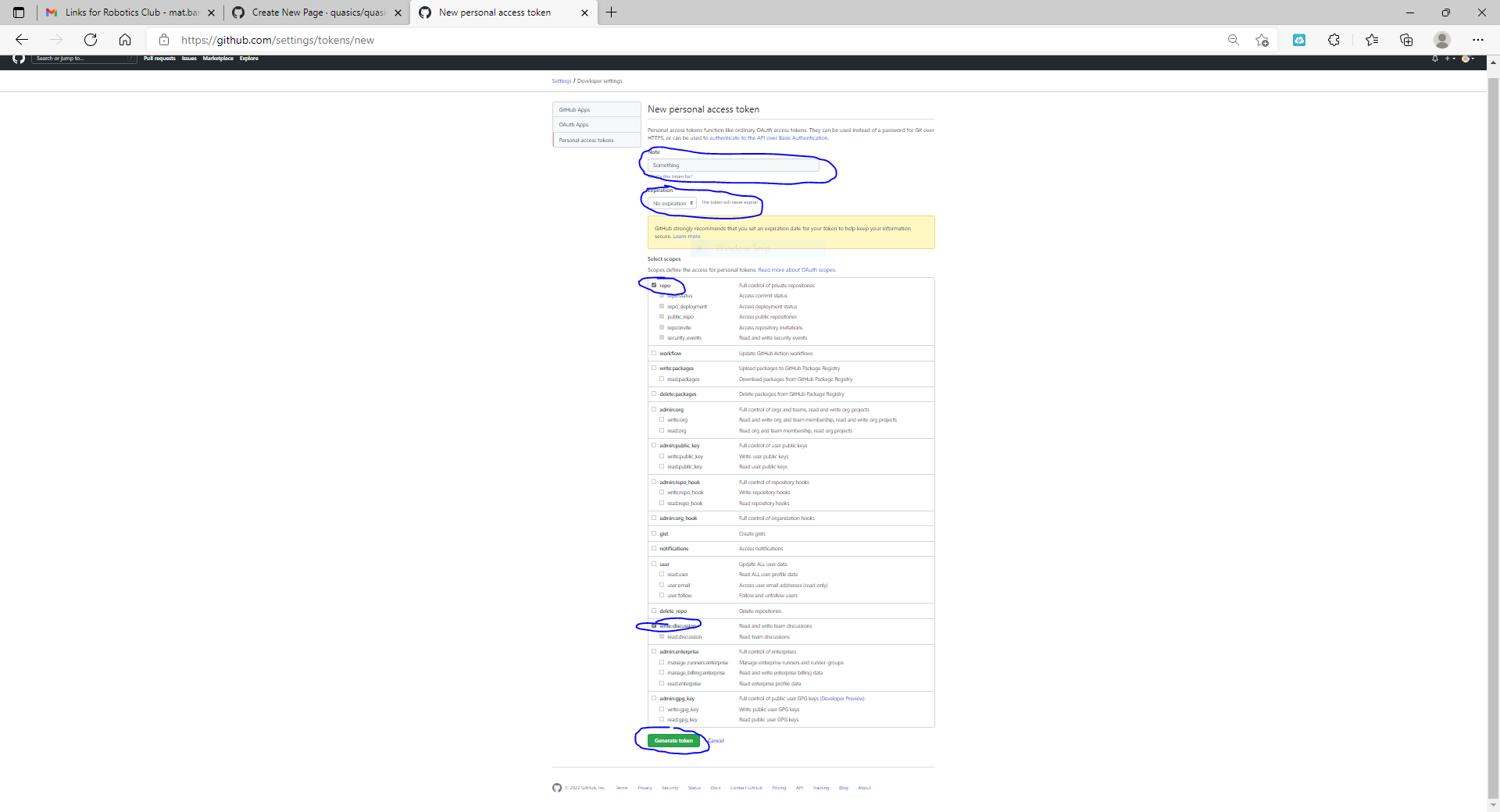Image resolution: width=1500 pixels, height=812 pixels.
Task: Toggle the admin:gpg_key scope checkbox
Action: tap(654, 698)
